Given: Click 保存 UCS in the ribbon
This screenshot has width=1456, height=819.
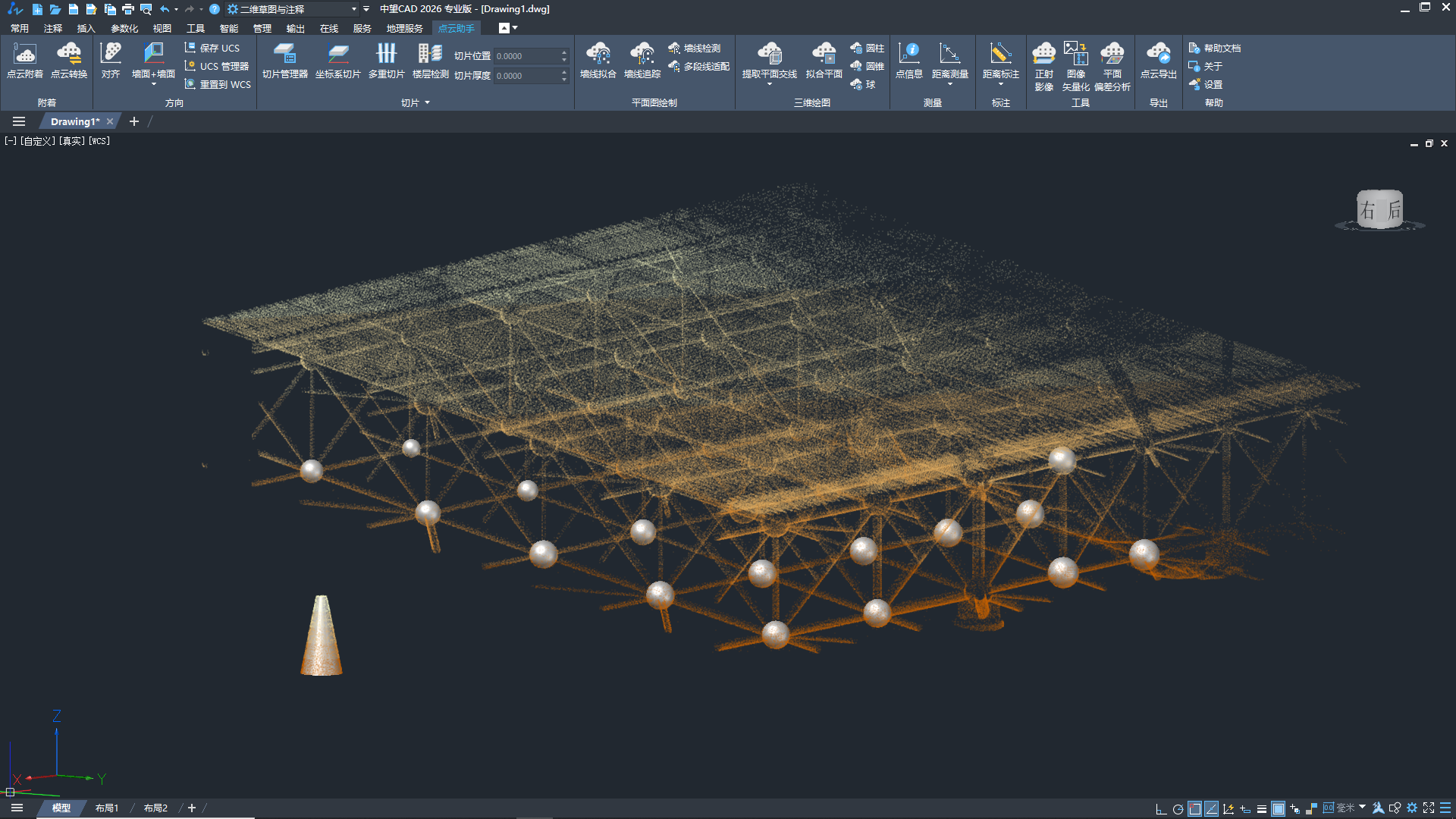Looking at the screenshot, I should (212, 48).
